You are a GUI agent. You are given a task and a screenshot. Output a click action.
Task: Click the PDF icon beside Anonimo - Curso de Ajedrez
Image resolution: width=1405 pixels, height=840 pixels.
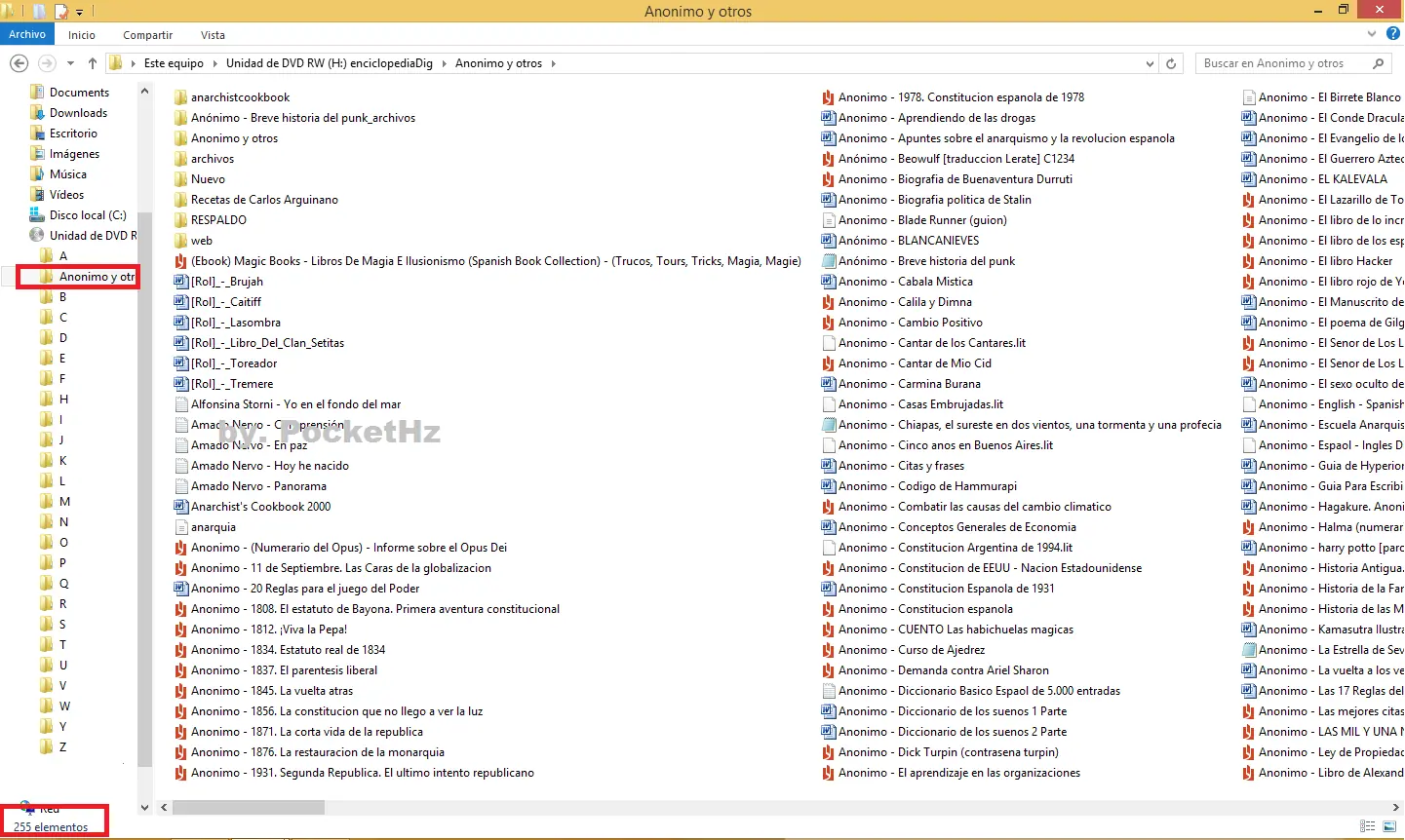pos(828,650)
